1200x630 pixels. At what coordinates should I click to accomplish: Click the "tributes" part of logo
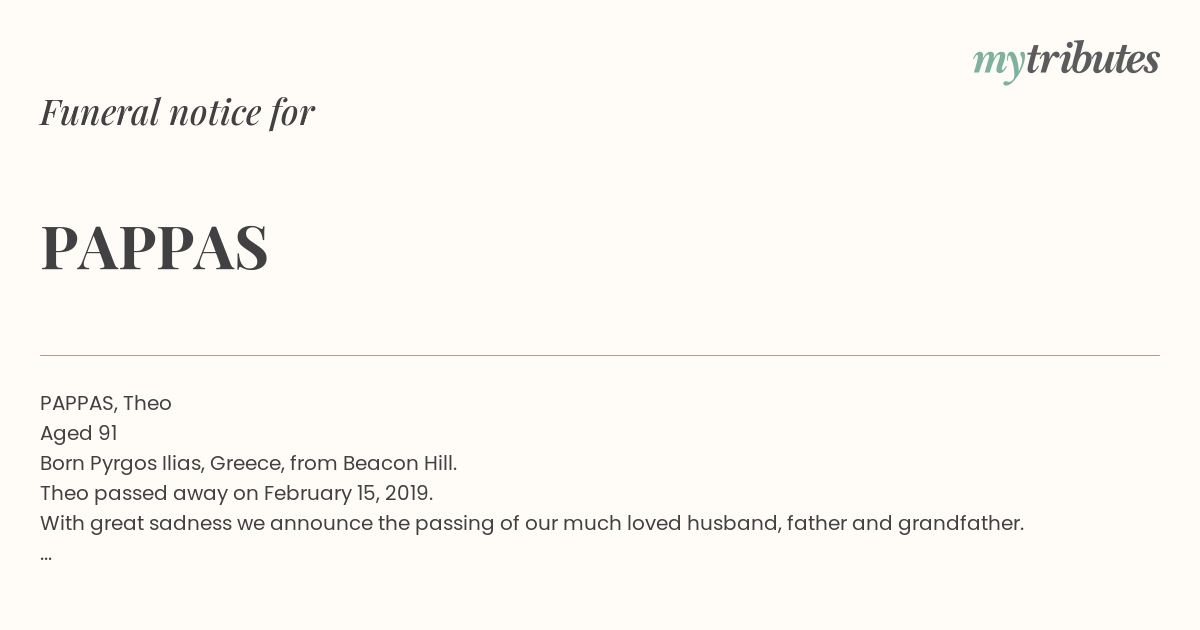pyautogui.click(x=1093, y=60)
